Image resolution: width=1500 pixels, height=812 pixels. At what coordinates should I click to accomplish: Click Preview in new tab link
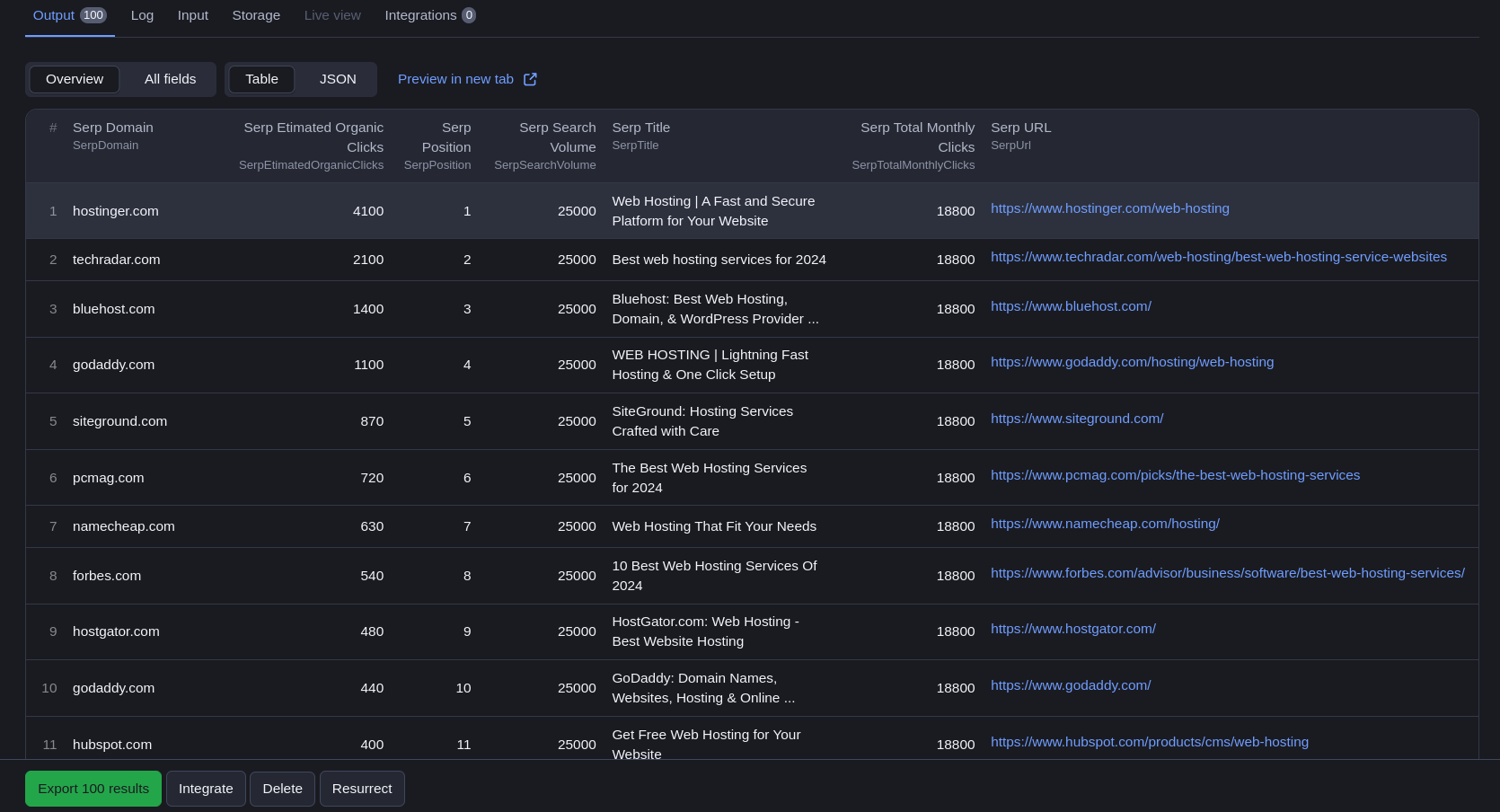(x=455, y=79)
